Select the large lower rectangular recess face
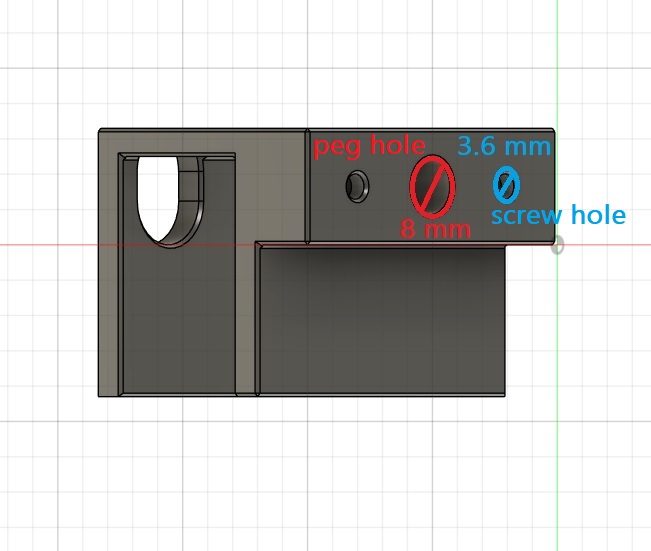 (x=382, y=320)
